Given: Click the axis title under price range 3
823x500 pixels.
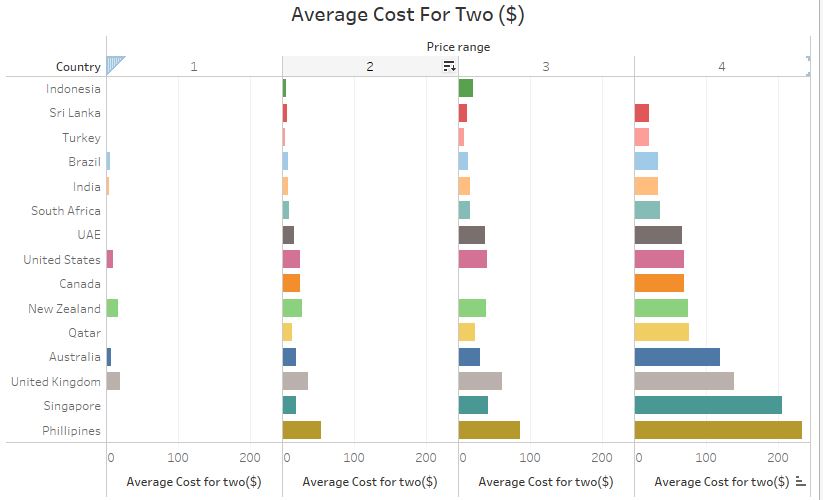Looking at the screenshot, I should [x=546, y=481].
